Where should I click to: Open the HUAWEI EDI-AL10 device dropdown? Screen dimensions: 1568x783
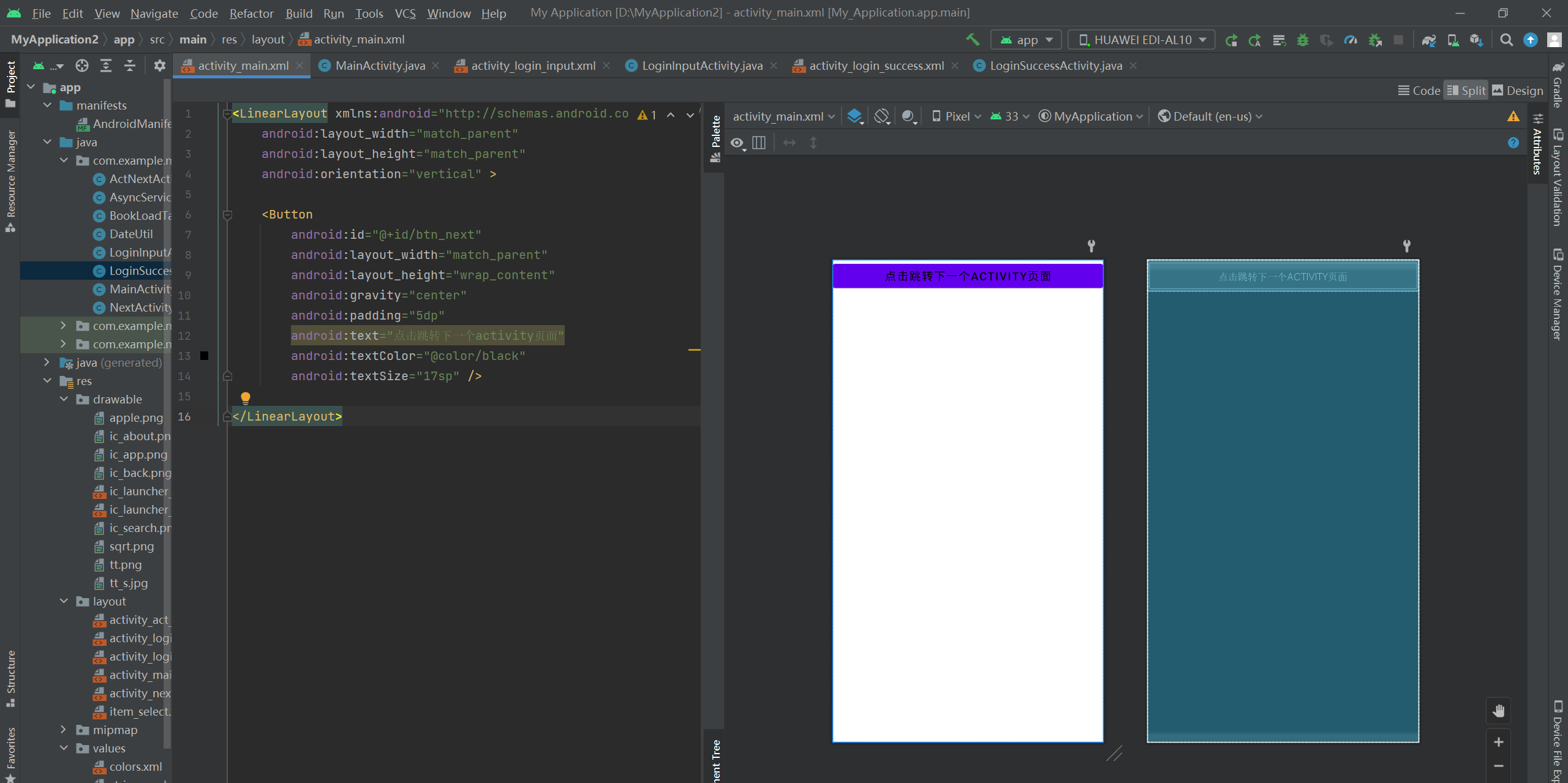pos(1142,40)
